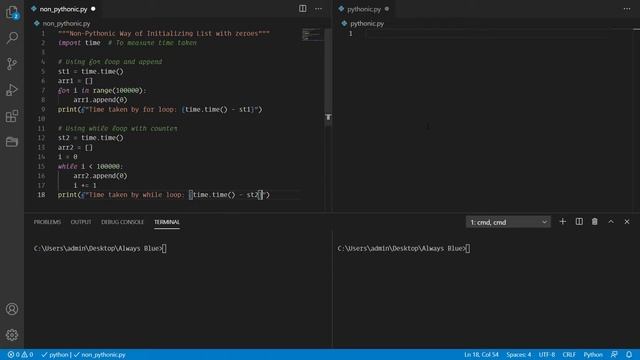Click 'while i < 100000:' on line 15
Screen dimensions: 640x360
click(x=90, y=167)
